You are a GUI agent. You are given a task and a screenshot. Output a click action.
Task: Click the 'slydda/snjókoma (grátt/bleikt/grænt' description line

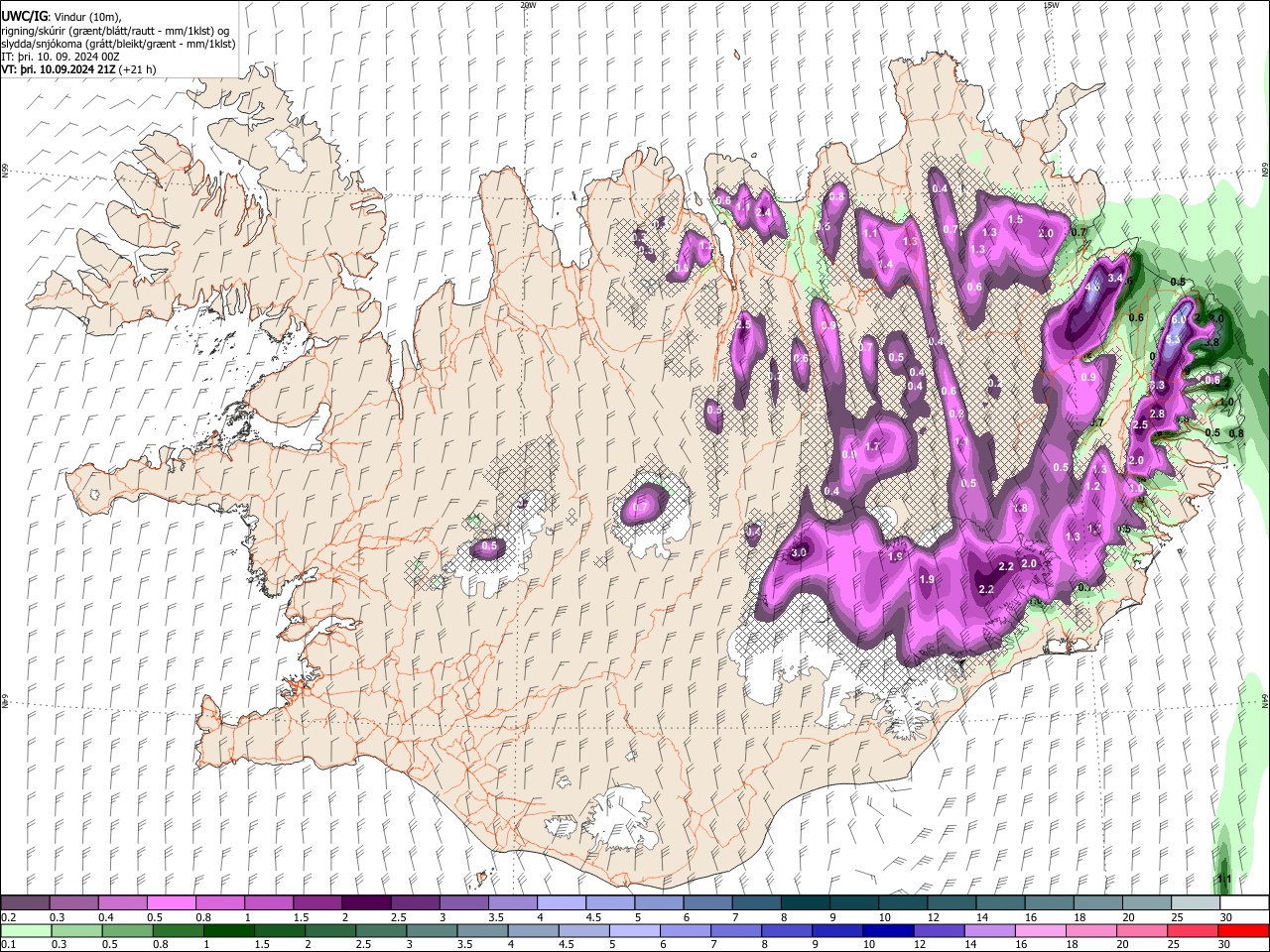118,44
